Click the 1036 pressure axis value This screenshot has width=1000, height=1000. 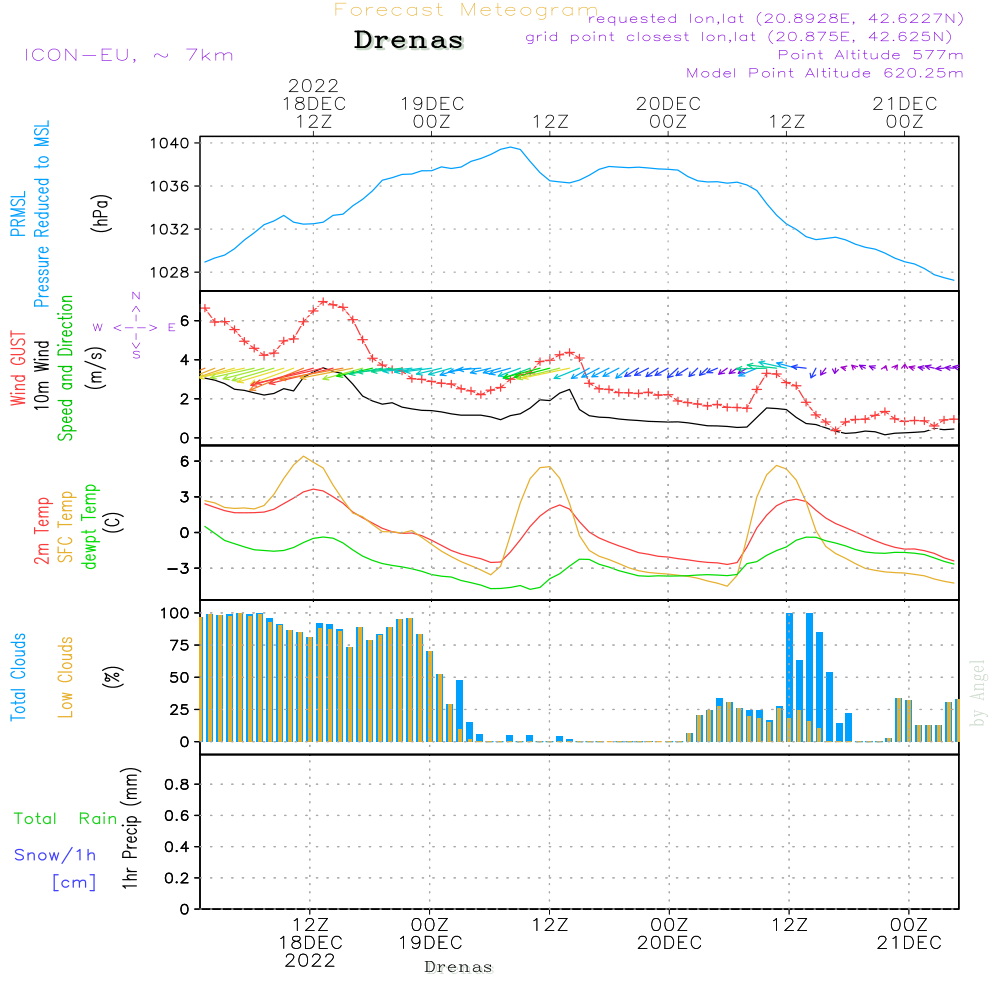169,186
